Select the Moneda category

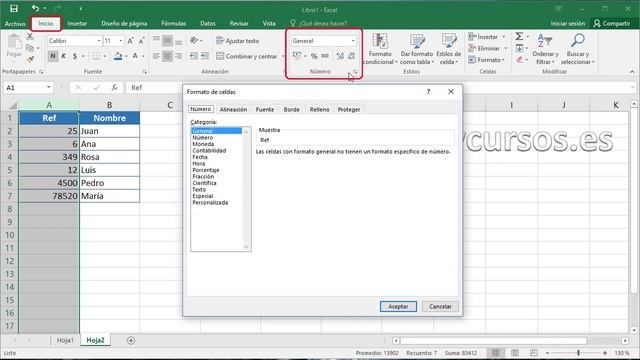[203, 144]
